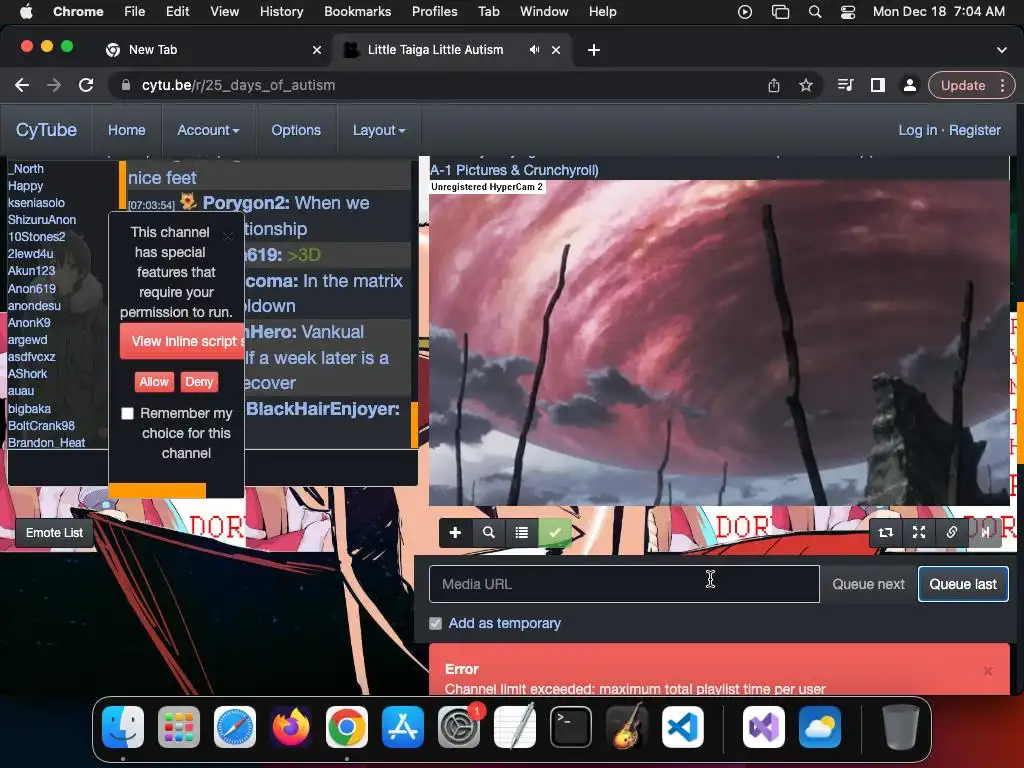Image resolution: width=1024 pixels, height=768 pixels.
Task: Deny the channel scripts
Action: 199,382
